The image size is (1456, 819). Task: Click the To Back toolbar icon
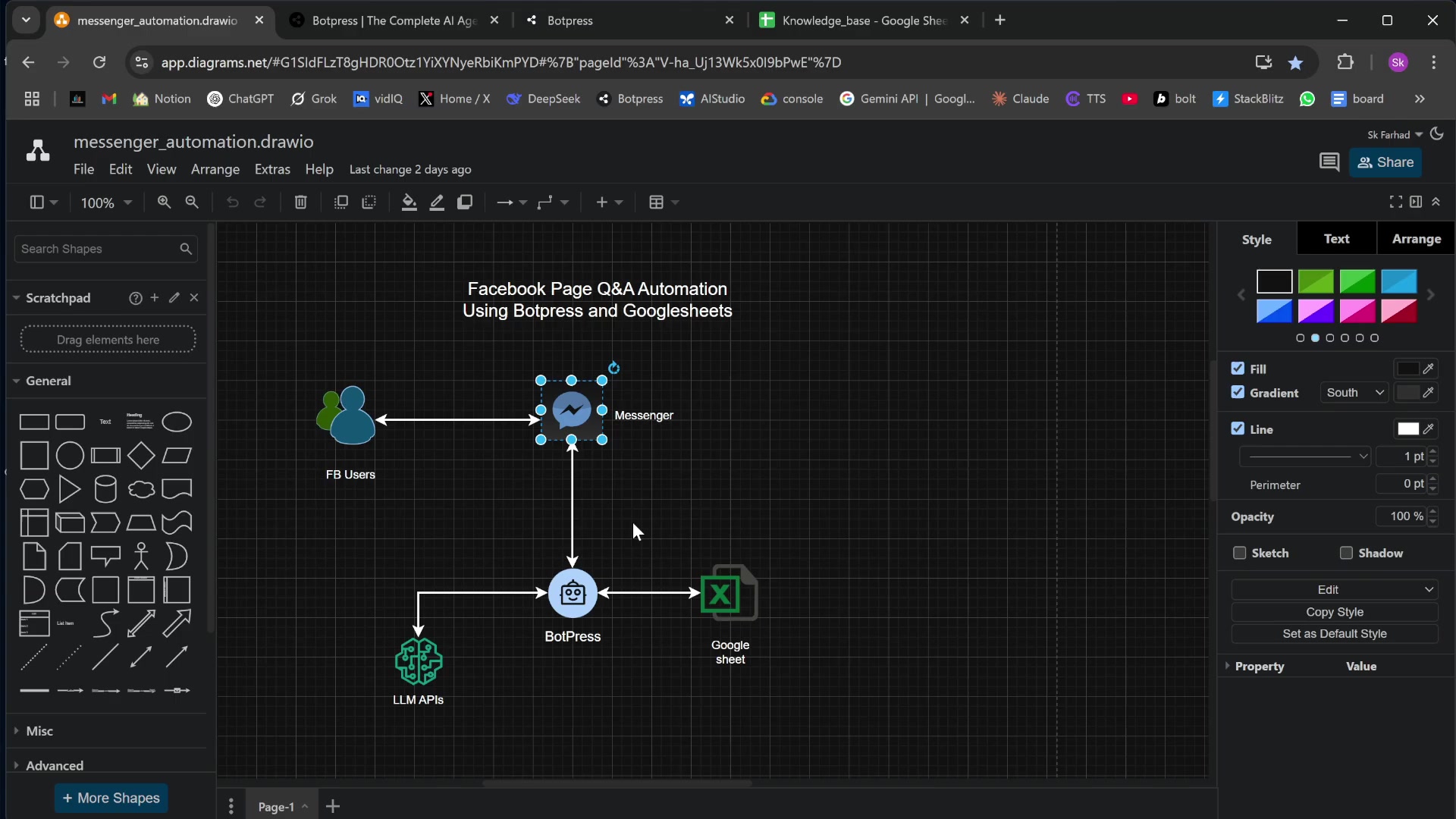(x=369, y=202)
